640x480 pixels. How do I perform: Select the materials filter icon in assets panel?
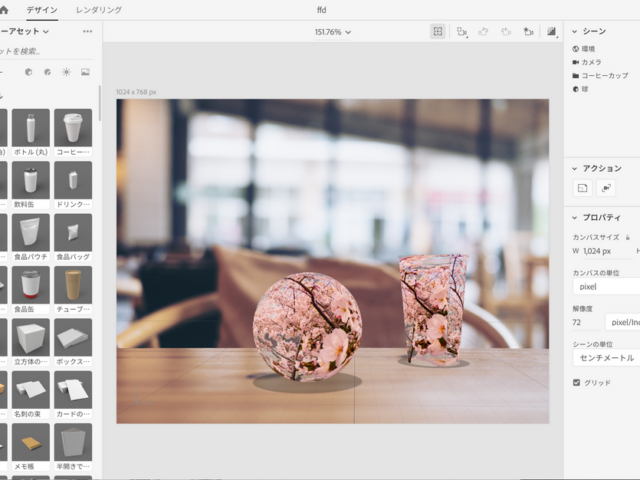(28, 72)
